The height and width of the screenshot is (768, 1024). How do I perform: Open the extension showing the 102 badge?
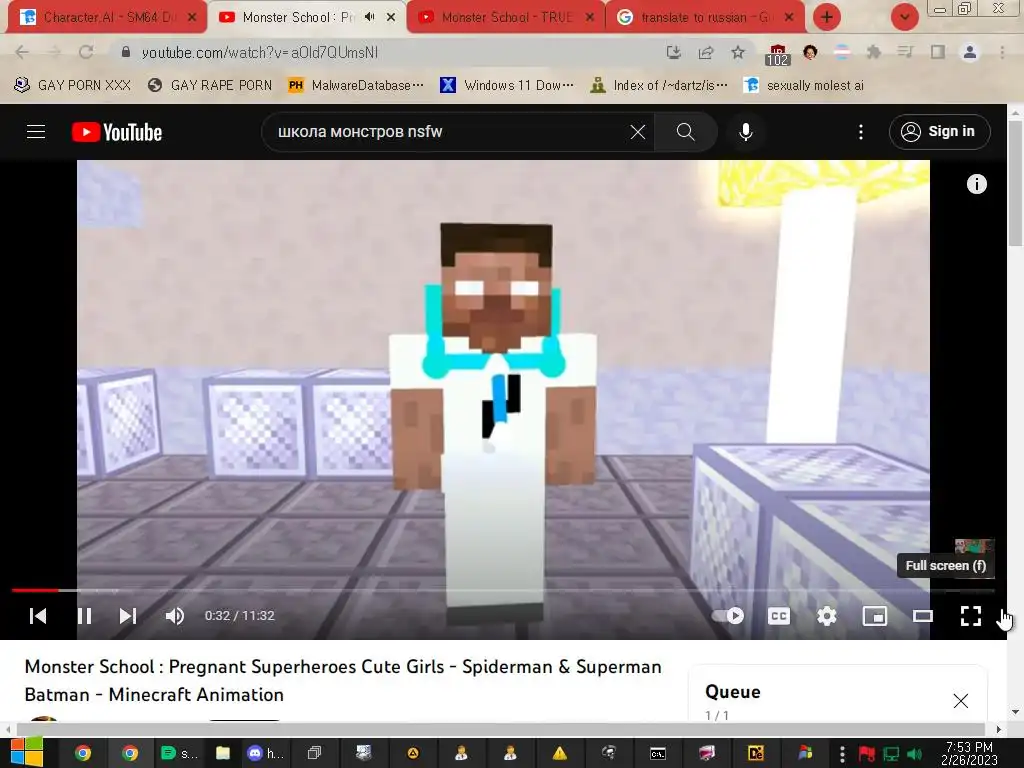tap(777, 55)
